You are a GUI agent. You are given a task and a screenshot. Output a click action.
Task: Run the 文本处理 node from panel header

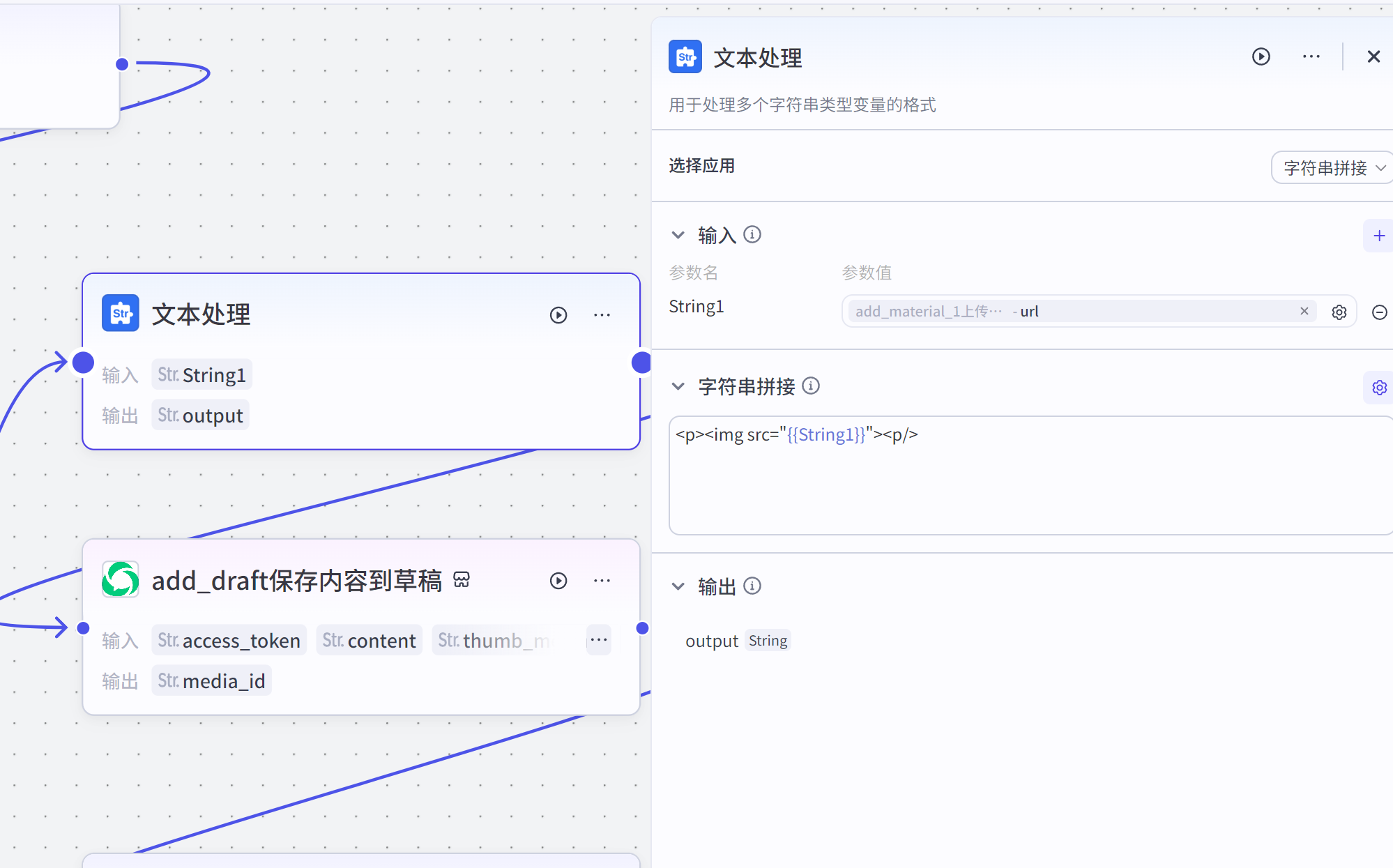(x=1261, y=56)
